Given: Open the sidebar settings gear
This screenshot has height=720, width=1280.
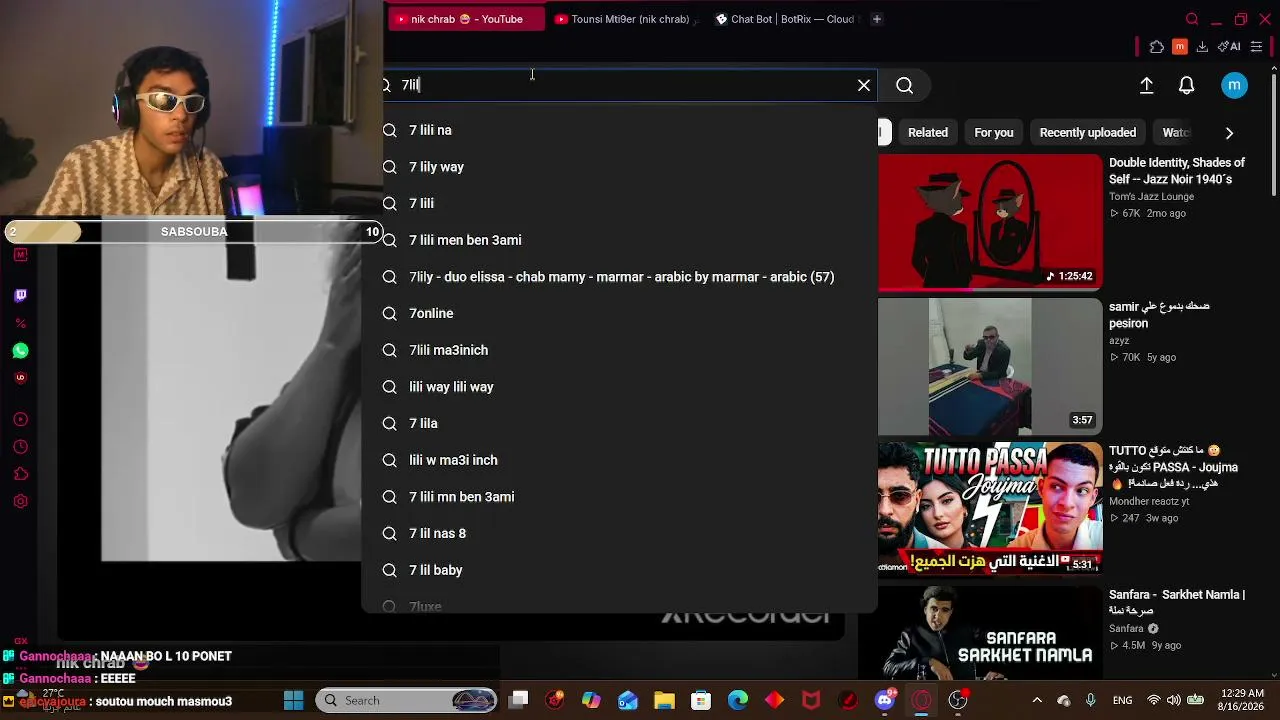Looking at the screenshot, I should [x=20, y=502].
